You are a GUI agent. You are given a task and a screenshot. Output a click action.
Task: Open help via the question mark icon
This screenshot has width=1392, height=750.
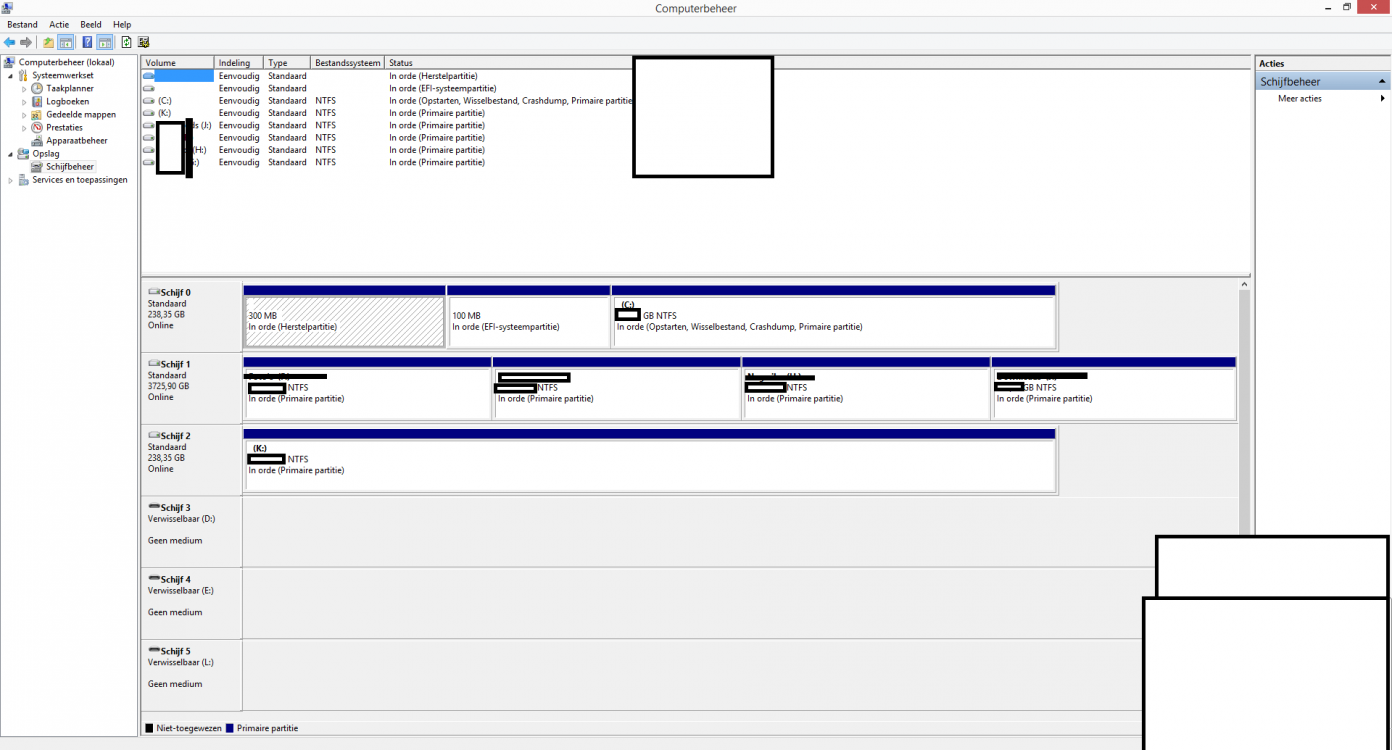[87, 42]
